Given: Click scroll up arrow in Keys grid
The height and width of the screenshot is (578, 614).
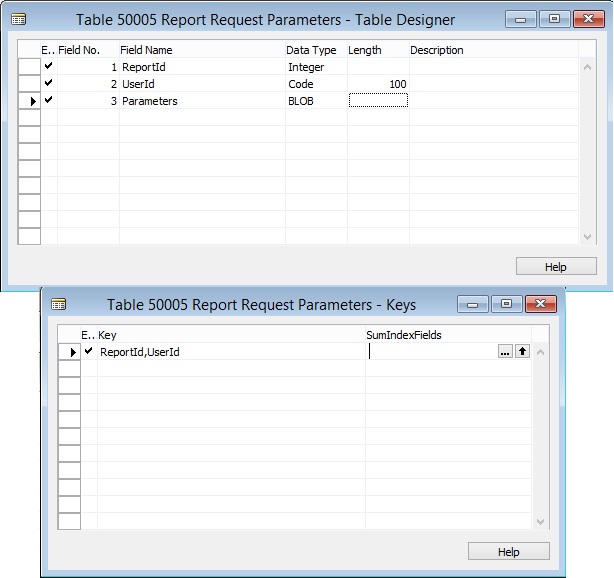Looking at the screenshot, I should [540, 352].
